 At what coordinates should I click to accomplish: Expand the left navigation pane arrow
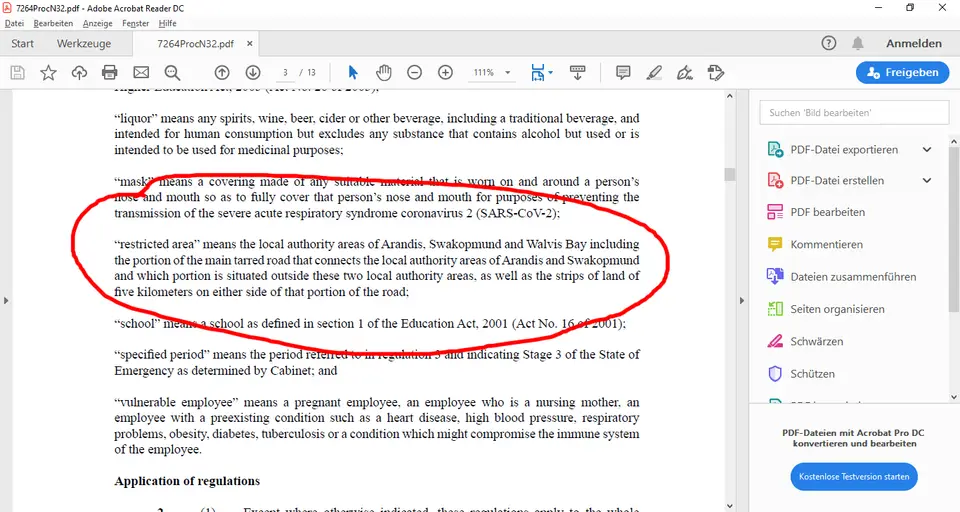pos(6,301)
